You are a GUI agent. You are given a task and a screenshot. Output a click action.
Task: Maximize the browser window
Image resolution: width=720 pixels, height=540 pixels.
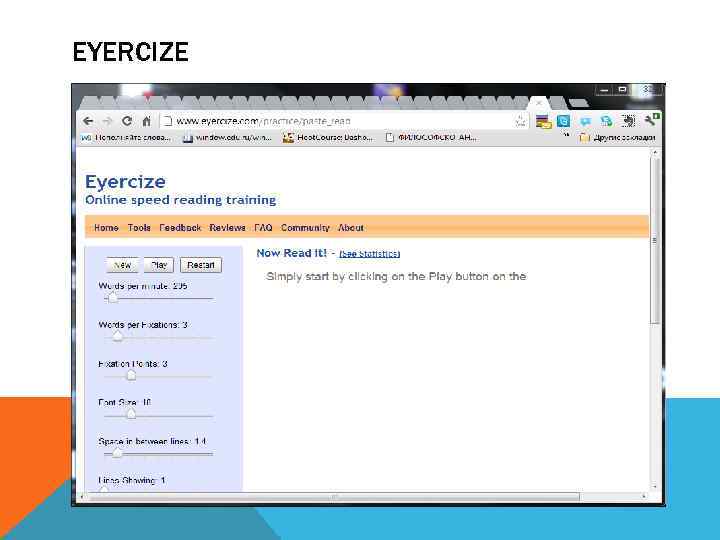(622, 90)
